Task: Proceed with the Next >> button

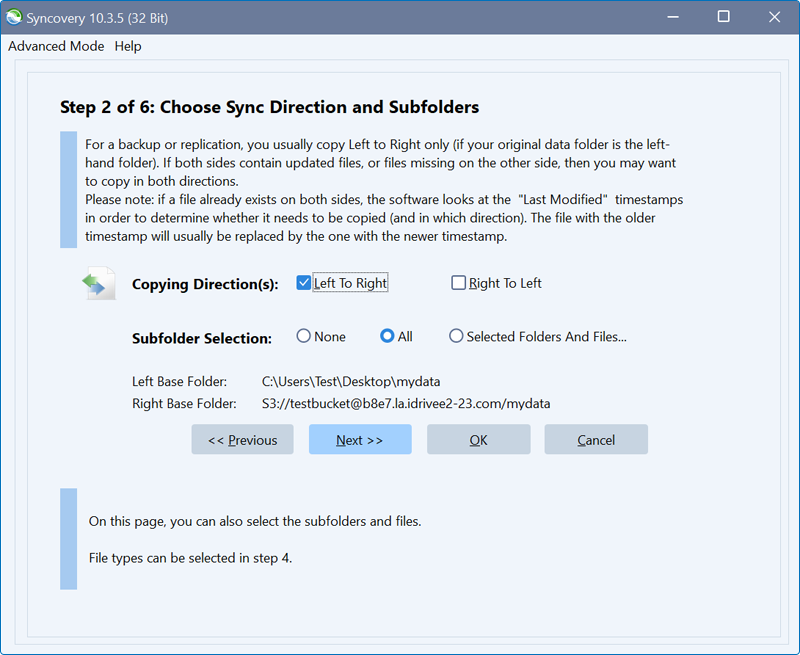Action: tap(360, 439)
